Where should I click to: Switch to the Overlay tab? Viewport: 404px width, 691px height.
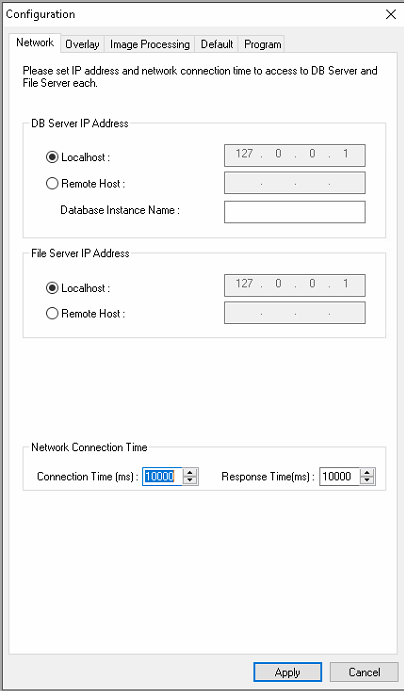point(82,45)
